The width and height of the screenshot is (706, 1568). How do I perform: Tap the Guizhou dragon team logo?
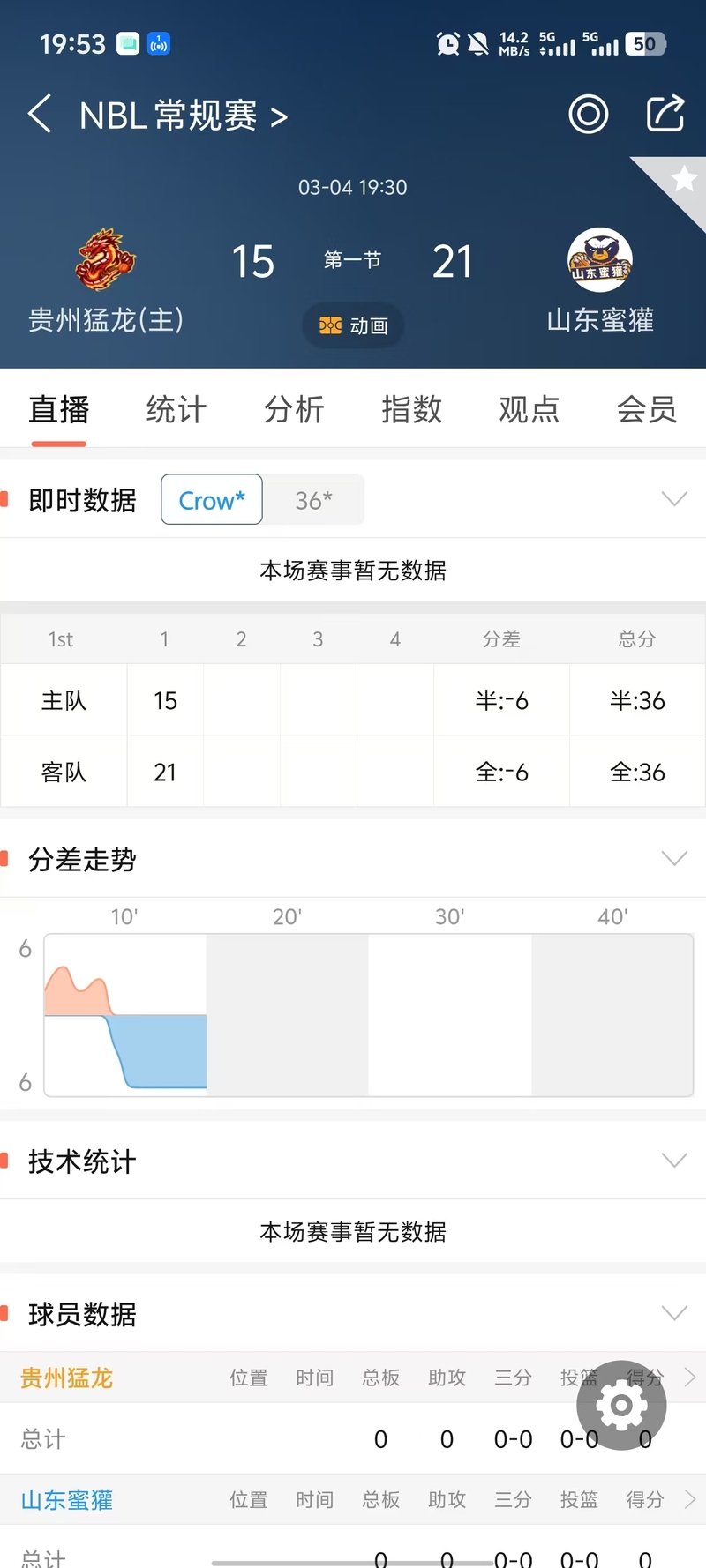pyautogui.click(x=106, y=259)
